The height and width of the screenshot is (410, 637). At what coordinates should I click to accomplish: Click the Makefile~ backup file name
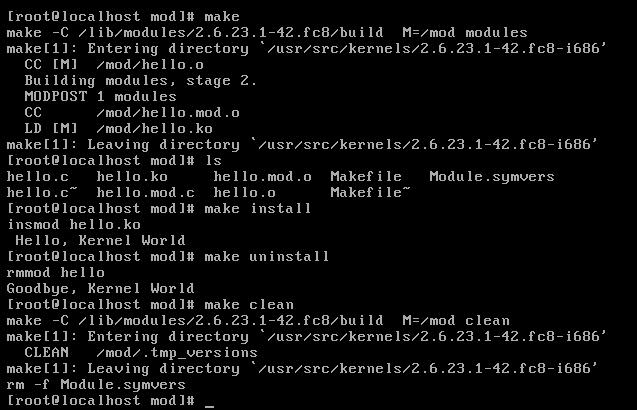click(370, 193)
